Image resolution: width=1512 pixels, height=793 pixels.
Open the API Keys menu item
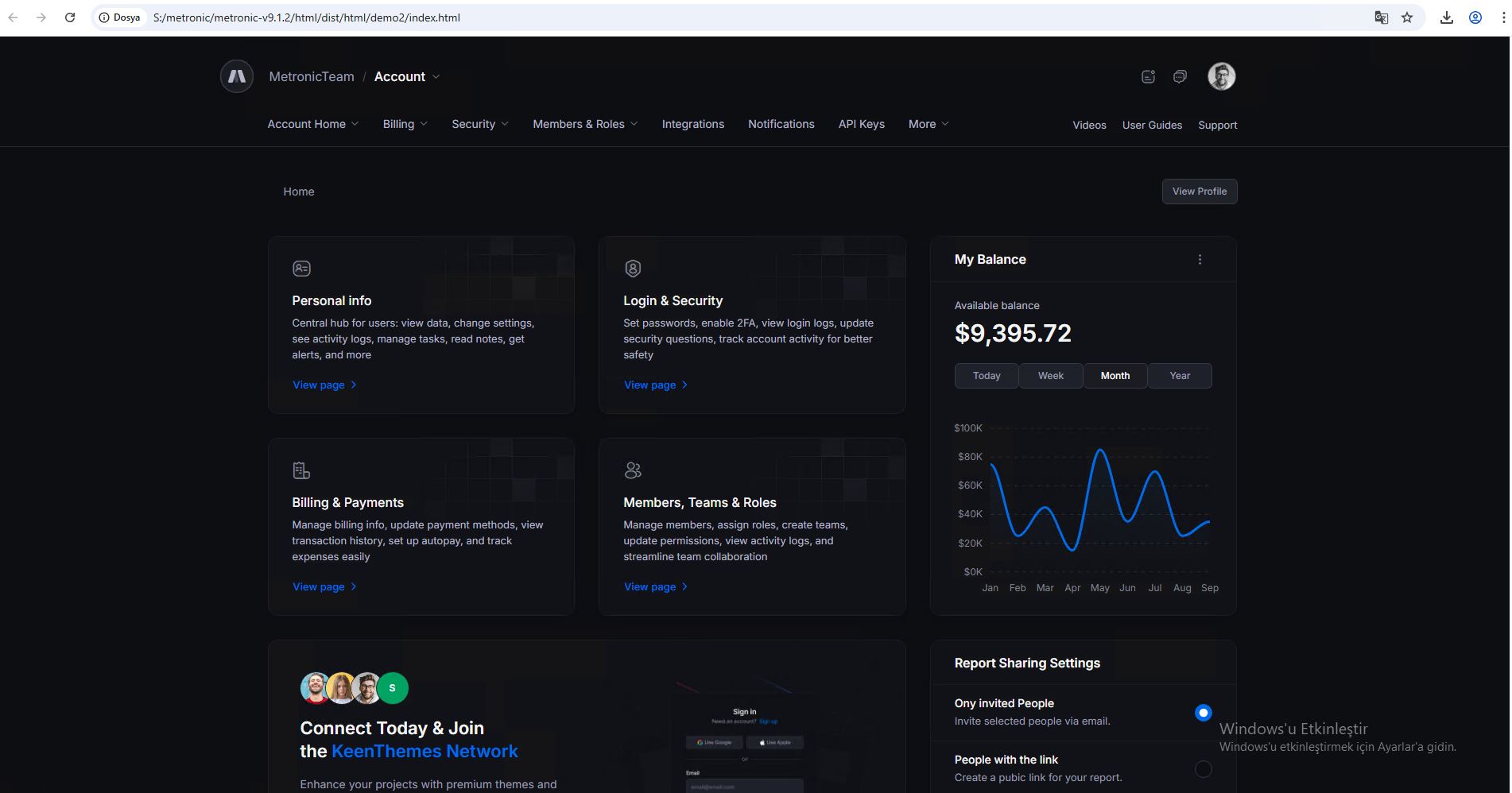861,124
